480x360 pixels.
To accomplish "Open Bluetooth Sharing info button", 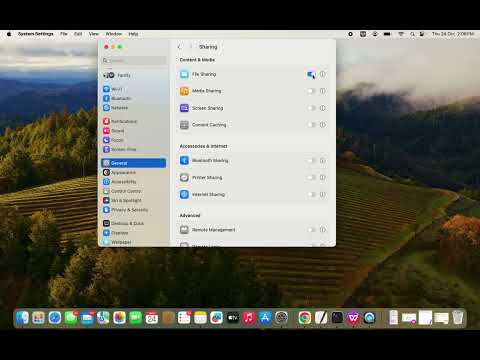I will [x=323, y=160].
